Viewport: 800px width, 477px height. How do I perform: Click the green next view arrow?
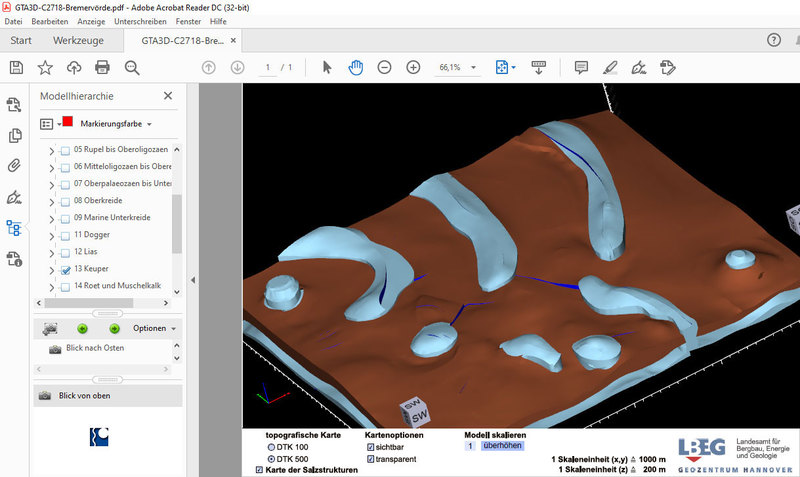tap(114, 328)
